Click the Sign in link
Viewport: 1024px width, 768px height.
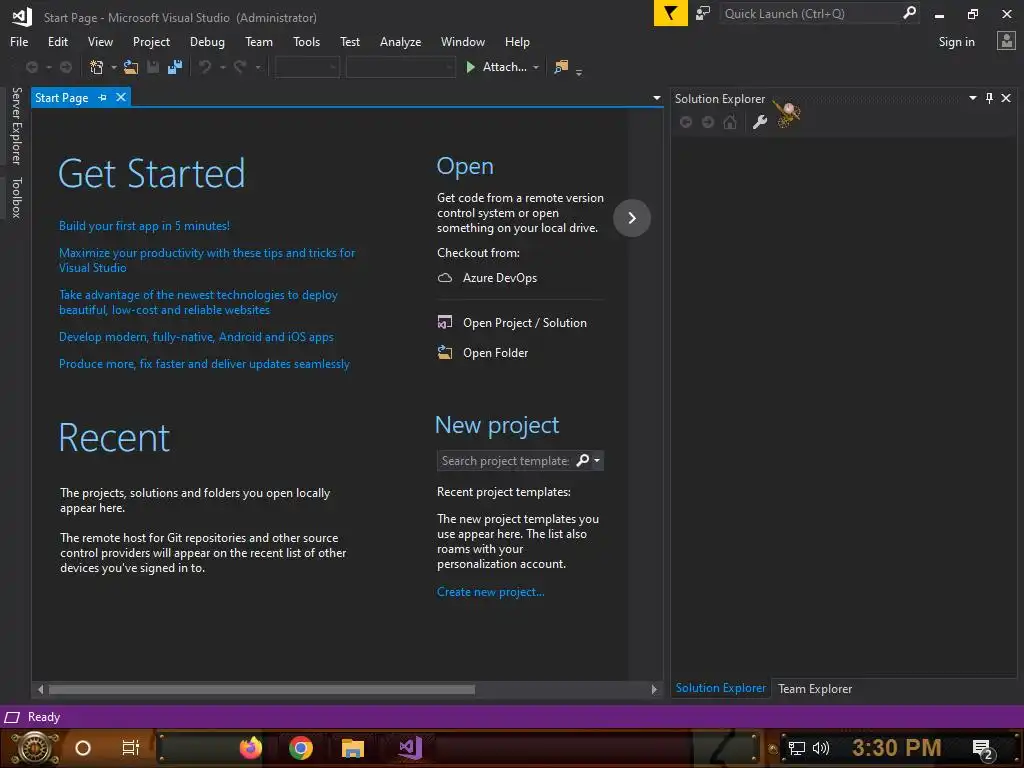[956, 41]
